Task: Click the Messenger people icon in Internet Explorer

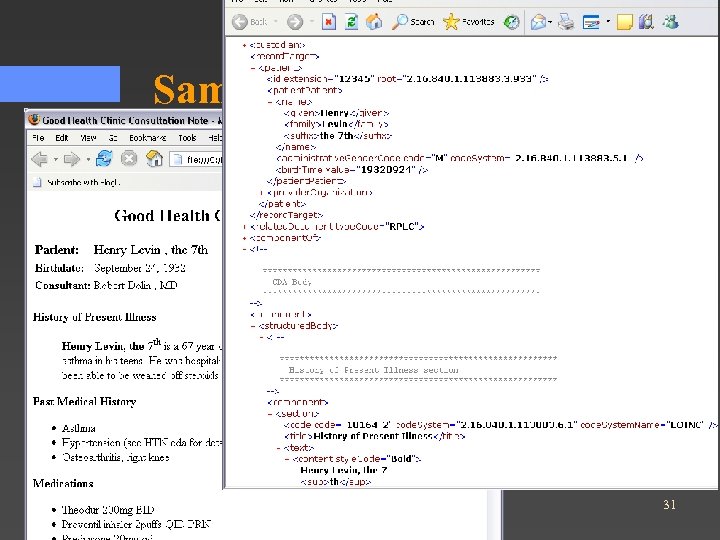Action: pyautogui.click(x=670, y=22)
